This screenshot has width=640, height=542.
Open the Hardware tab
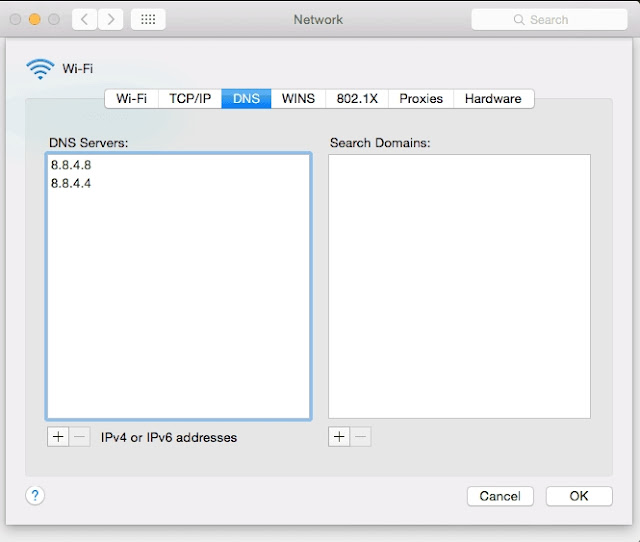tap(493, 98)
